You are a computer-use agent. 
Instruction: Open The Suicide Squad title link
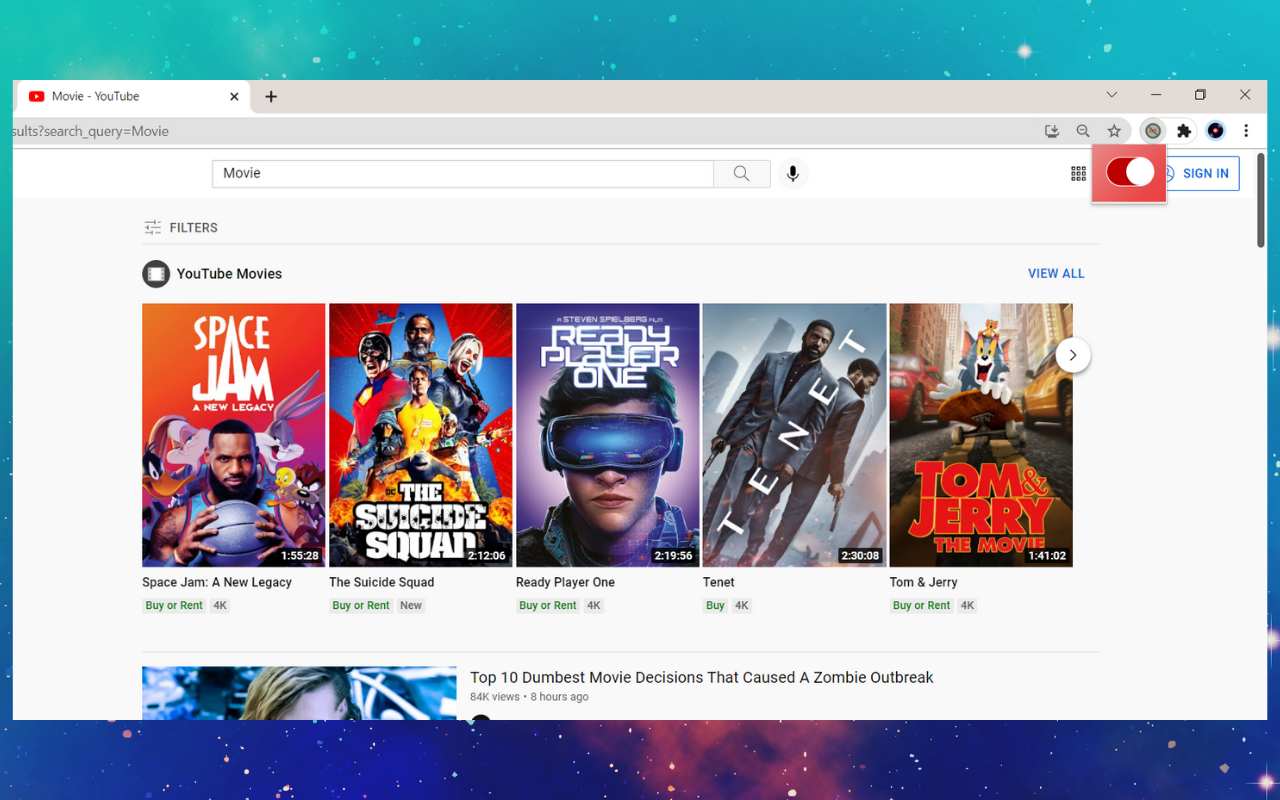382,582
